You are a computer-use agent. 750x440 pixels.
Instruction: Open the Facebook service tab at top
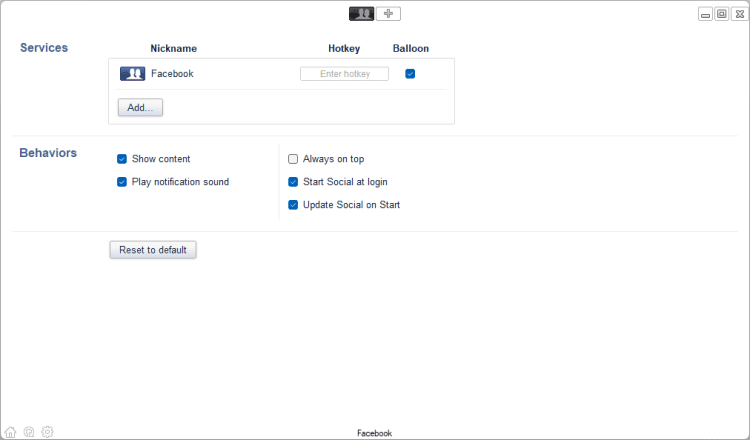(362, 14)
